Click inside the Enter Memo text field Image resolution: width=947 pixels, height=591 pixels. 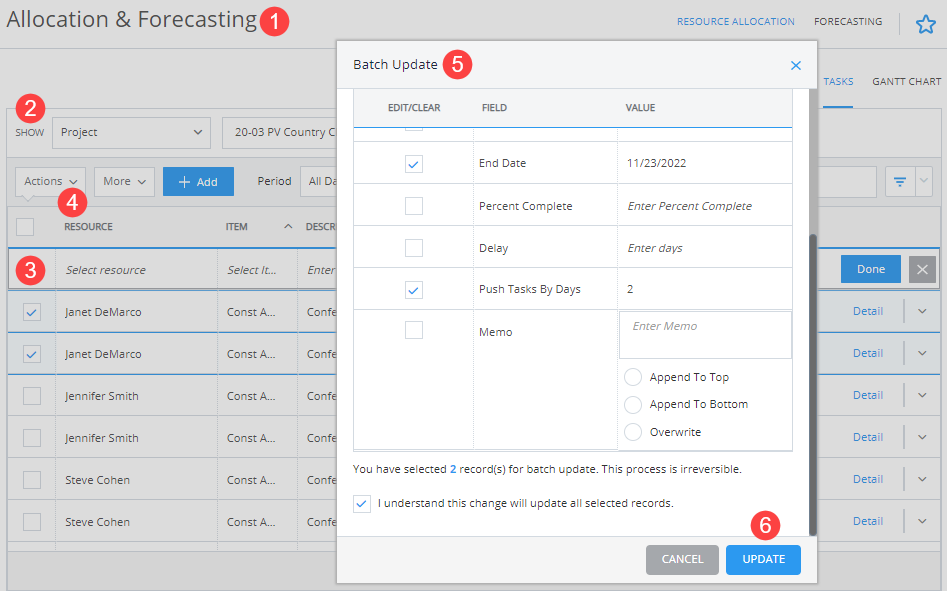[x=704, y=335]
